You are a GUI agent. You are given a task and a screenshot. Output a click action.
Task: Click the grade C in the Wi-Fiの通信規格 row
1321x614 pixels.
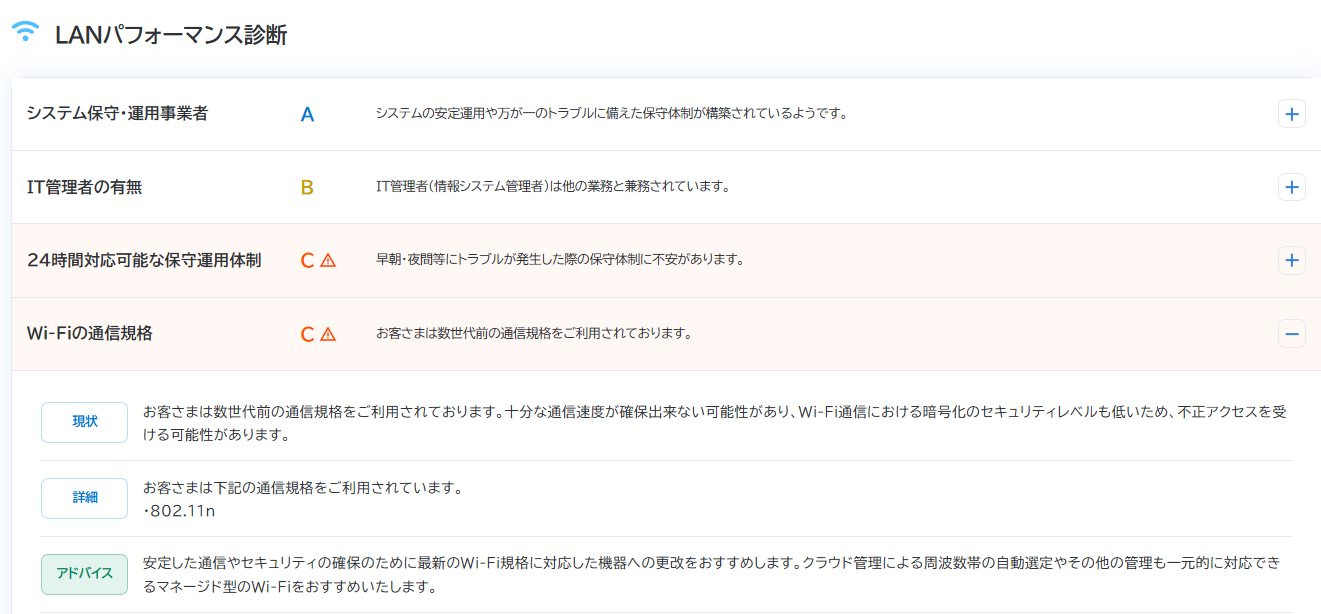click(x=308, y=334)
